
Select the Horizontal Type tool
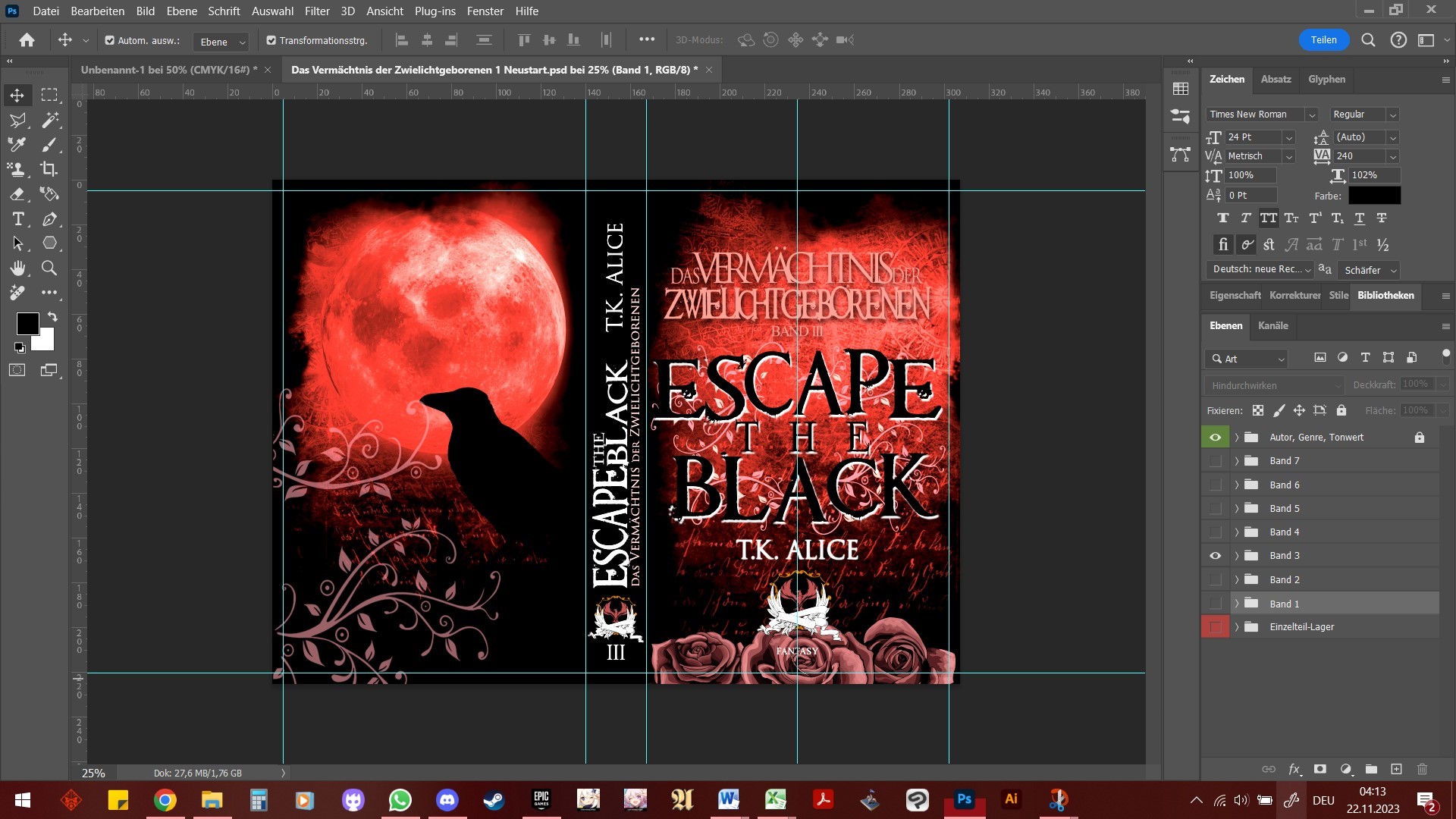click(18, 219)
